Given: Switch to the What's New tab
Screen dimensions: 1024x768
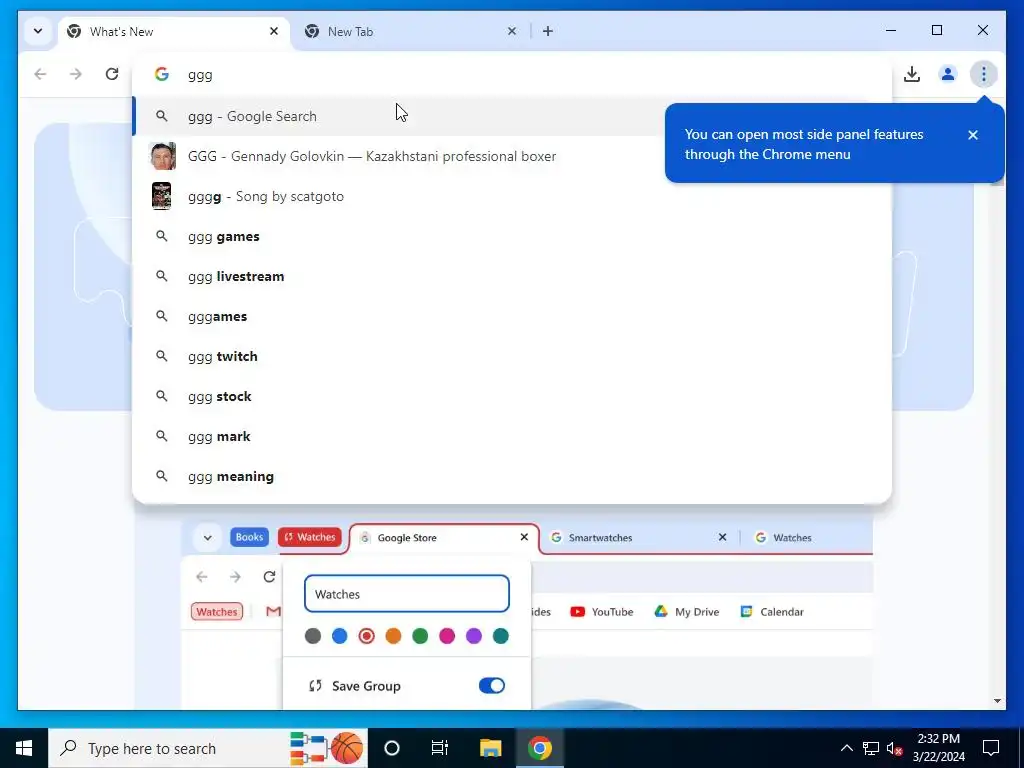Looking at the screenshot, I should pyautogui.click(x=174, y=31).
